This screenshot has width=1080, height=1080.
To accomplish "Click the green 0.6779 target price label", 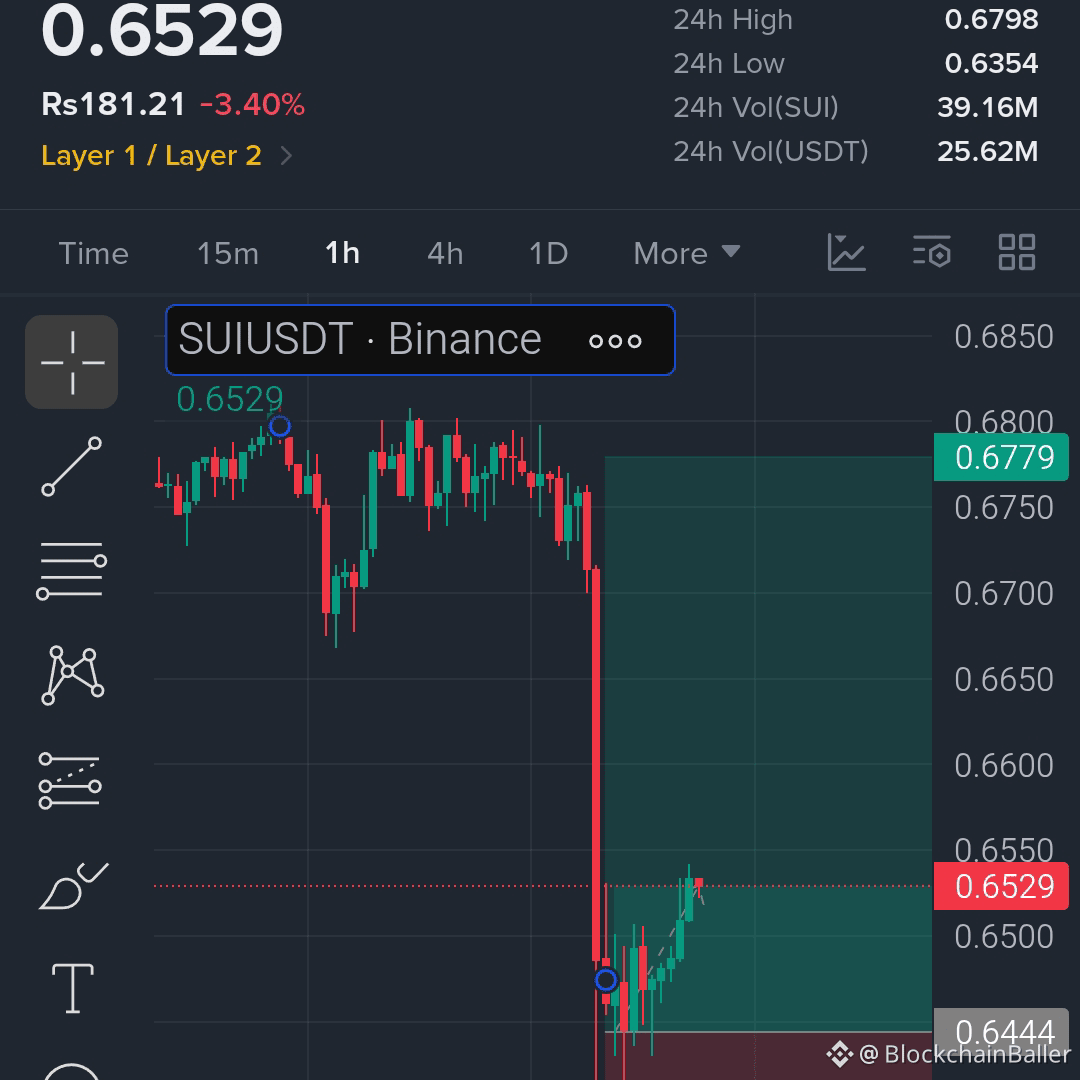I will click(1001, 457).
